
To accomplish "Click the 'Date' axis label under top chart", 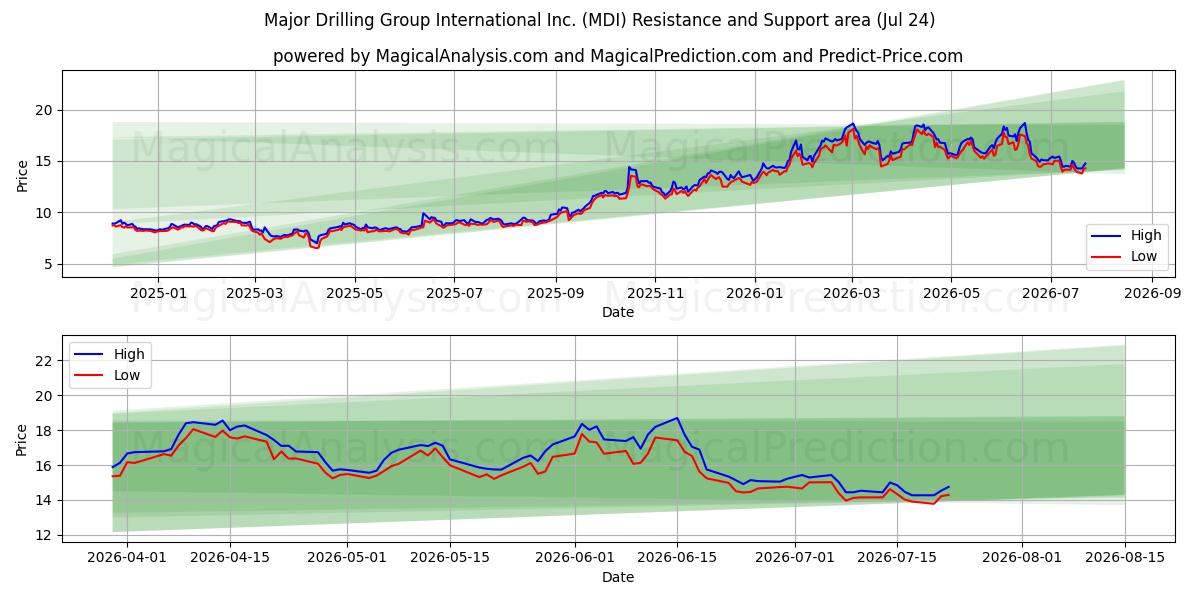I will [618, 312].
